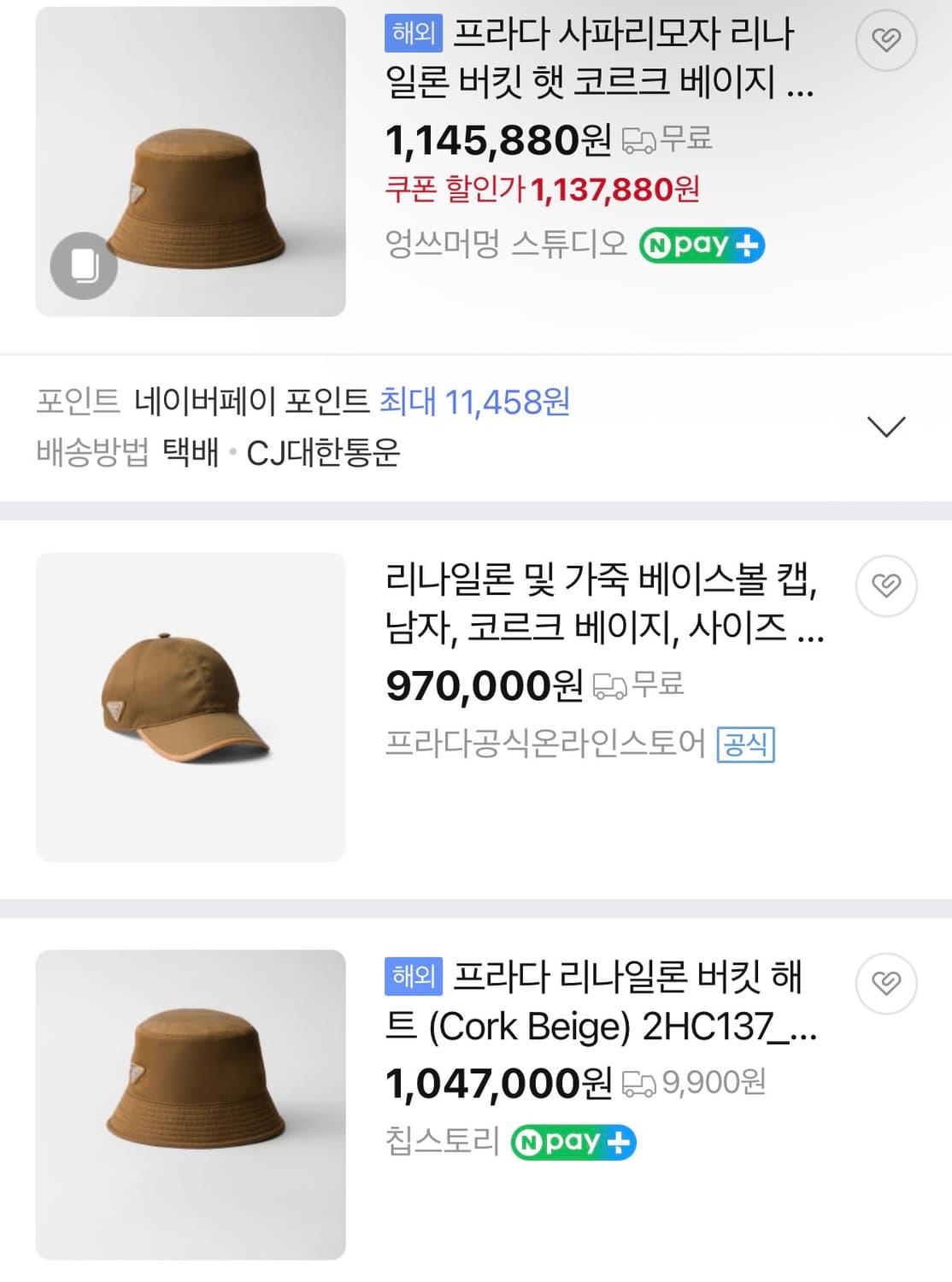952x1282 pixels.
Task: Tap the multiple-images icon on first hat thumbnail
Action: (x=84, y=266)
